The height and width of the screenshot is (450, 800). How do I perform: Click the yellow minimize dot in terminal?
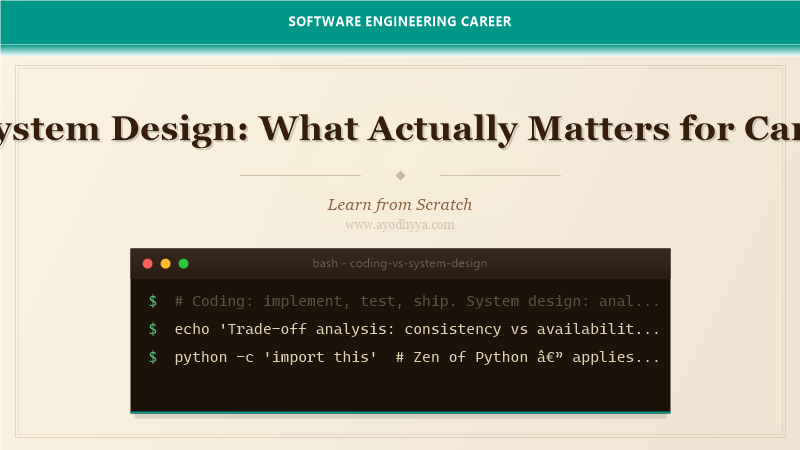[165, 264]
